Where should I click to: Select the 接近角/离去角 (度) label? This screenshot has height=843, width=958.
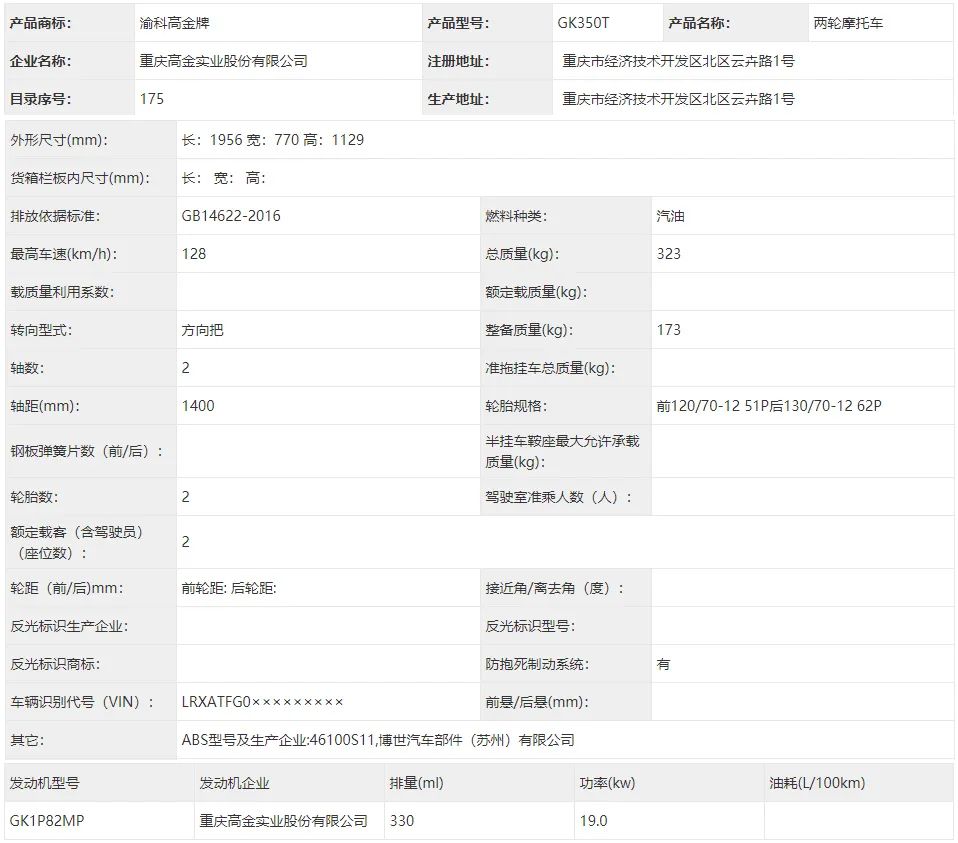click(555, 588)
